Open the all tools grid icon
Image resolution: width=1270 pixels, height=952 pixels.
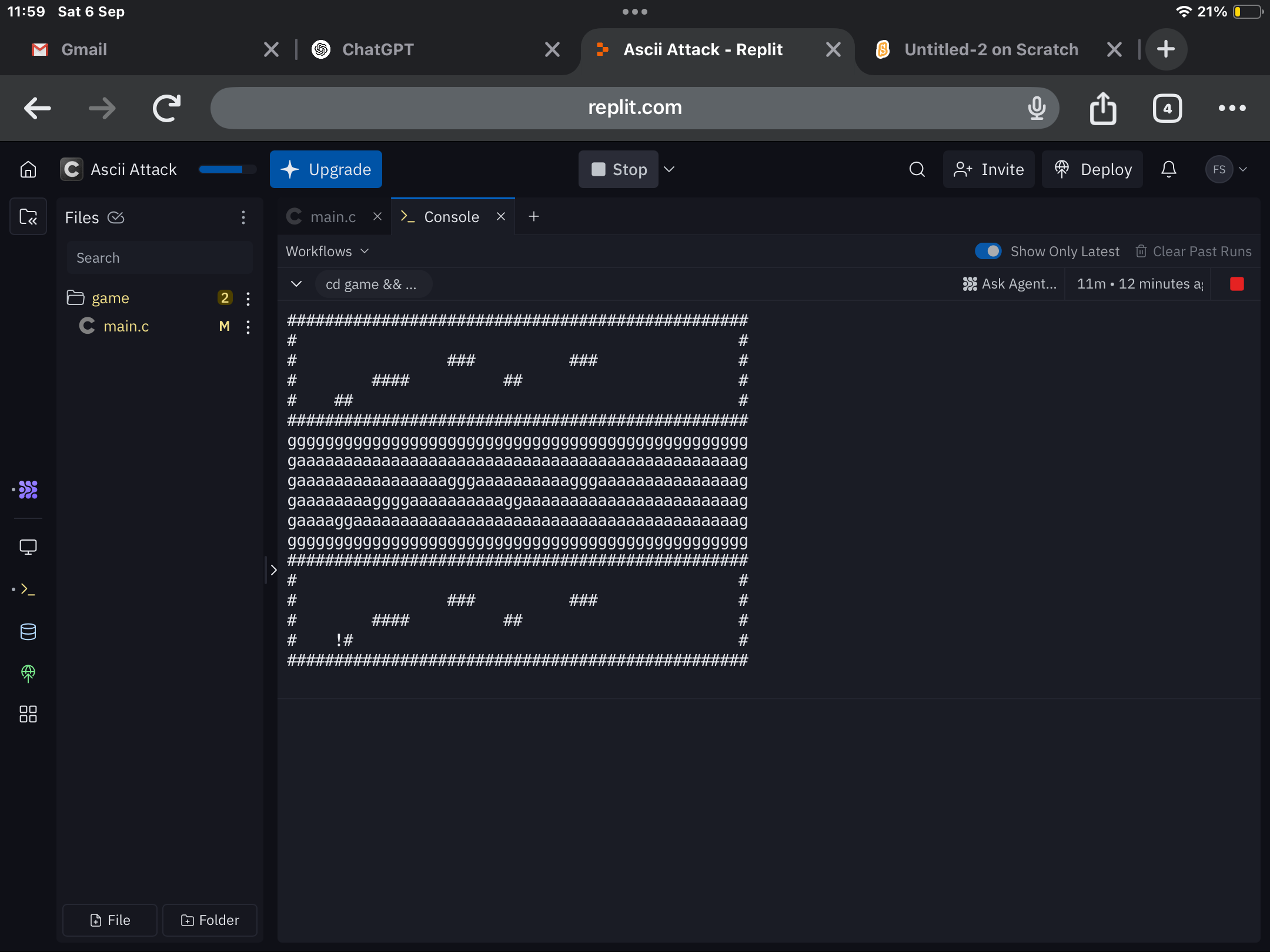point(28,714)
